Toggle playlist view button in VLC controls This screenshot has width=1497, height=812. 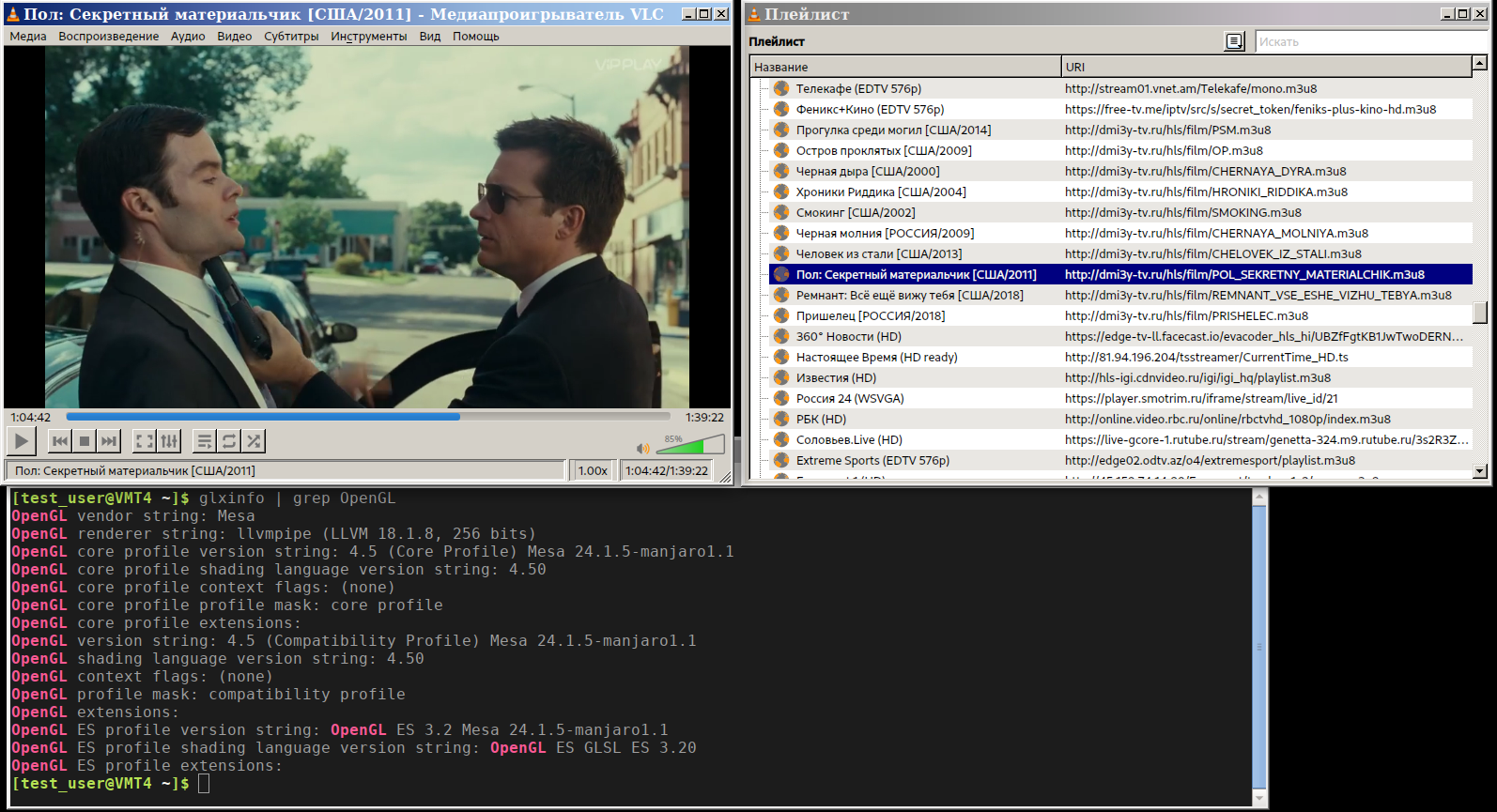click(205, 440)
